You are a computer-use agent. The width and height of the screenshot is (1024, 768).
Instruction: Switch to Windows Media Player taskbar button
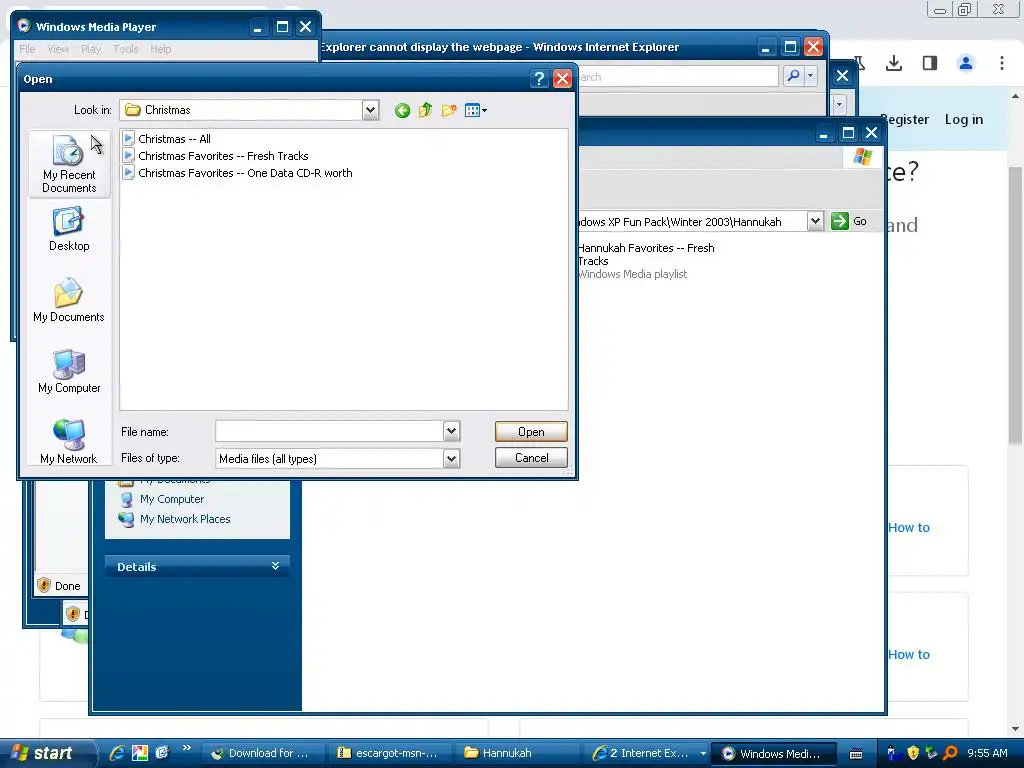pyautogui.click(x=774, y=753)
